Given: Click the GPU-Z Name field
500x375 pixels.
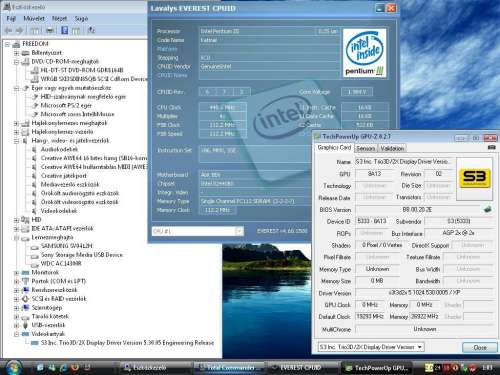Looking at the screenshot, I should click(x=403, y=162).
